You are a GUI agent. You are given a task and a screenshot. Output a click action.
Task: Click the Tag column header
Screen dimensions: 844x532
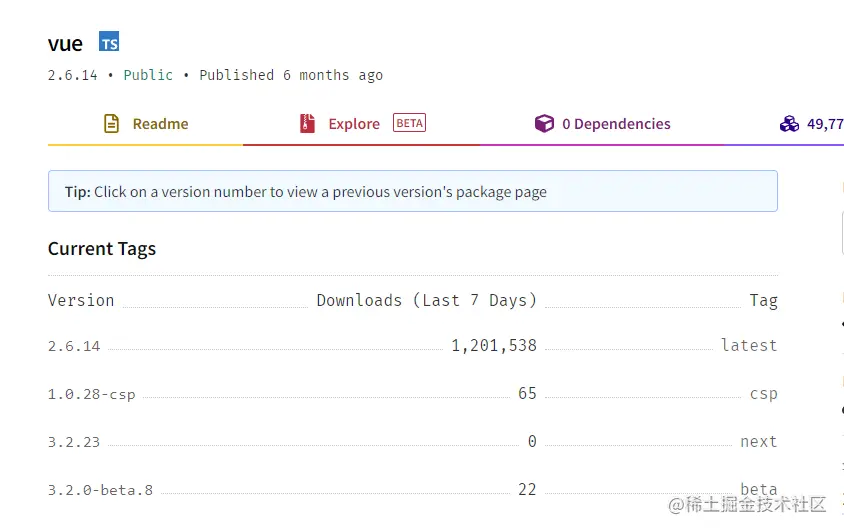[764, 300]
